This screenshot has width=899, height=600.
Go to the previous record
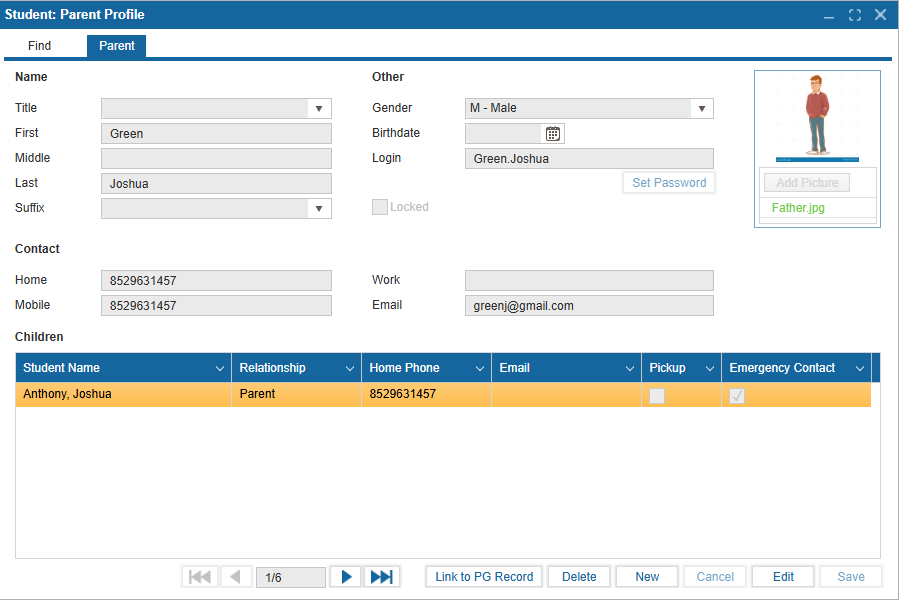pyautogui.click(x=236, y=577)
